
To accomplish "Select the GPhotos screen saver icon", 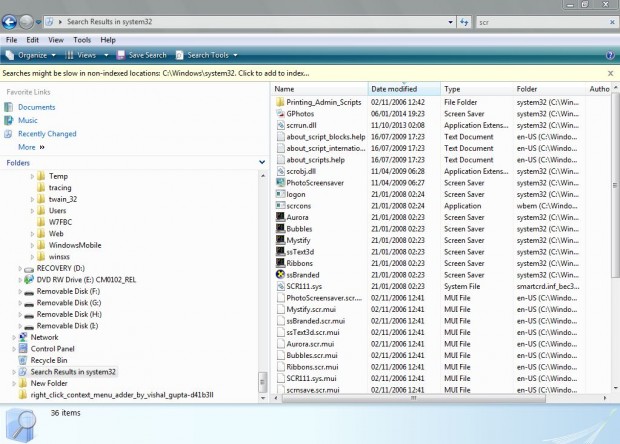I will click(280, 114).
